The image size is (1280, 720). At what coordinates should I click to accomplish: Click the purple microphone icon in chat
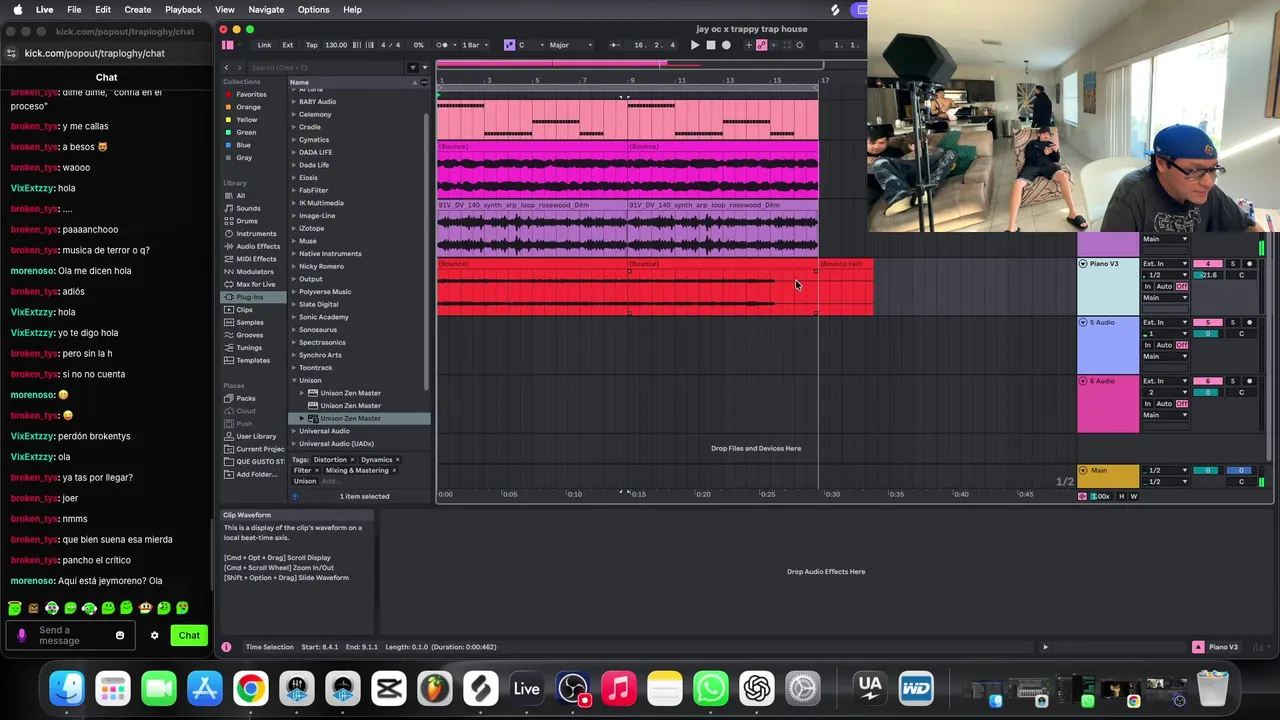(x=21, y=635)
